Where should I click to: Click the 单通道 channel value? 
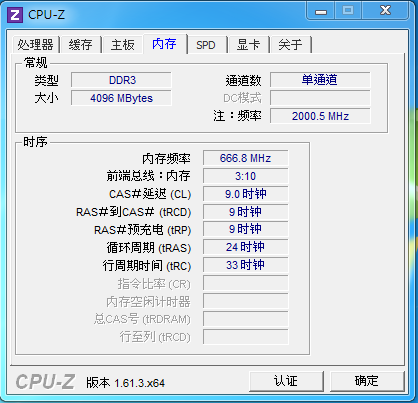[x=320, y=80]
